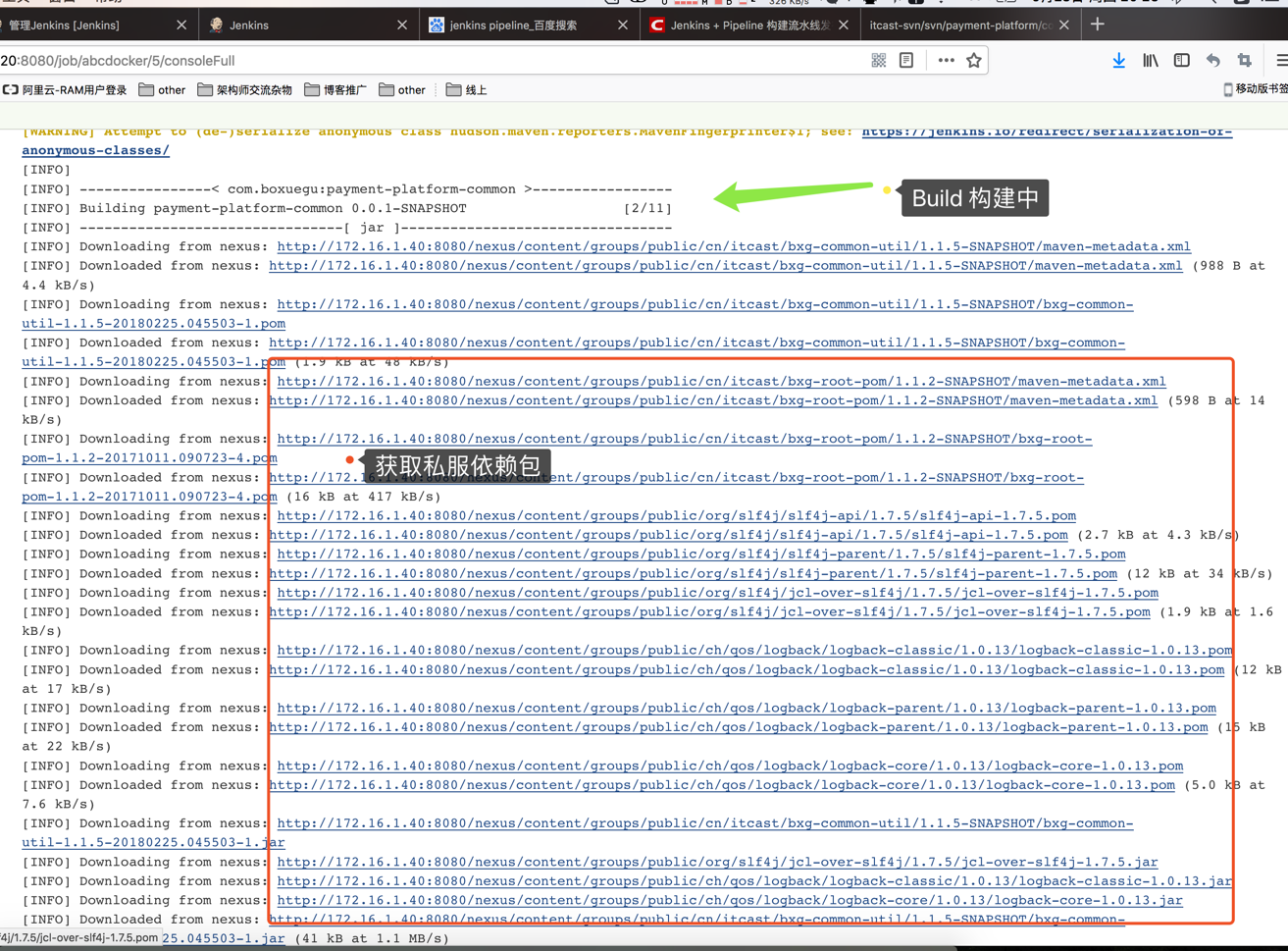The height and width of the screenshot is (951, 1288).
Task: Bookmark this page with the star icon
Action: click(x=974, y=61)
